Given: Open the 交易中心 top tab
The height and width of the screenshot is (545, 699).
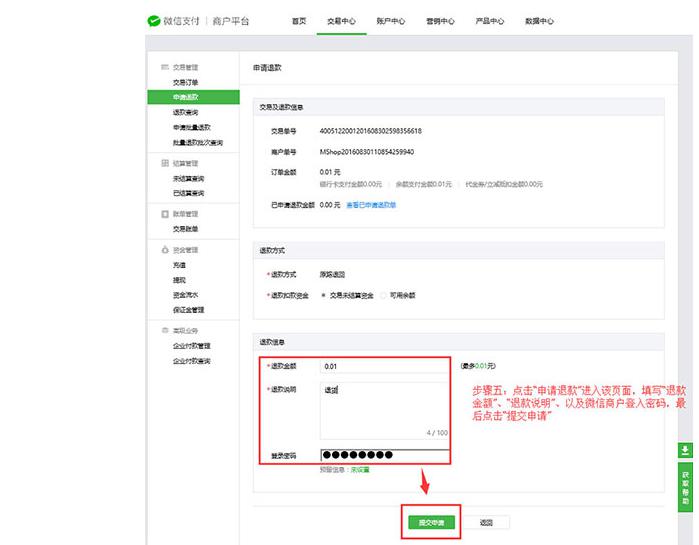Looking at the screenshot, I should [x=341, y=21].
